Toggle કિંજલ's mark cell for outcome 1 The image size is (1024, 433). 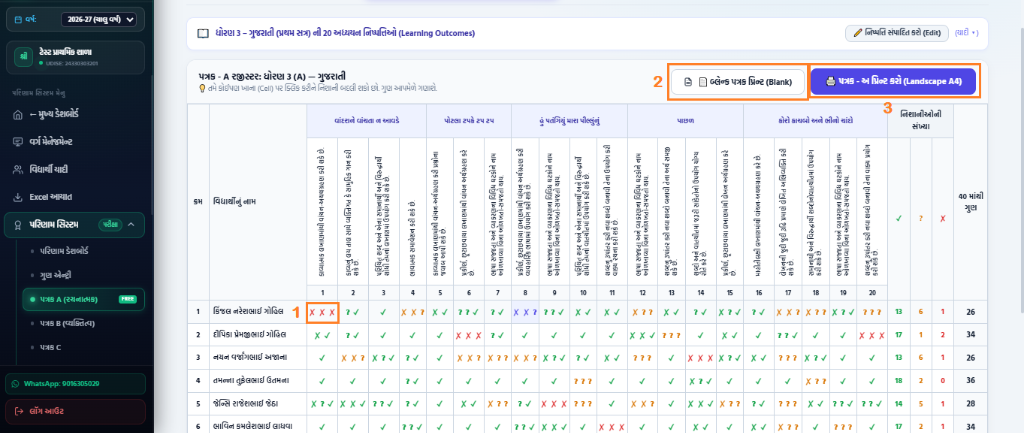click(322, 312)
